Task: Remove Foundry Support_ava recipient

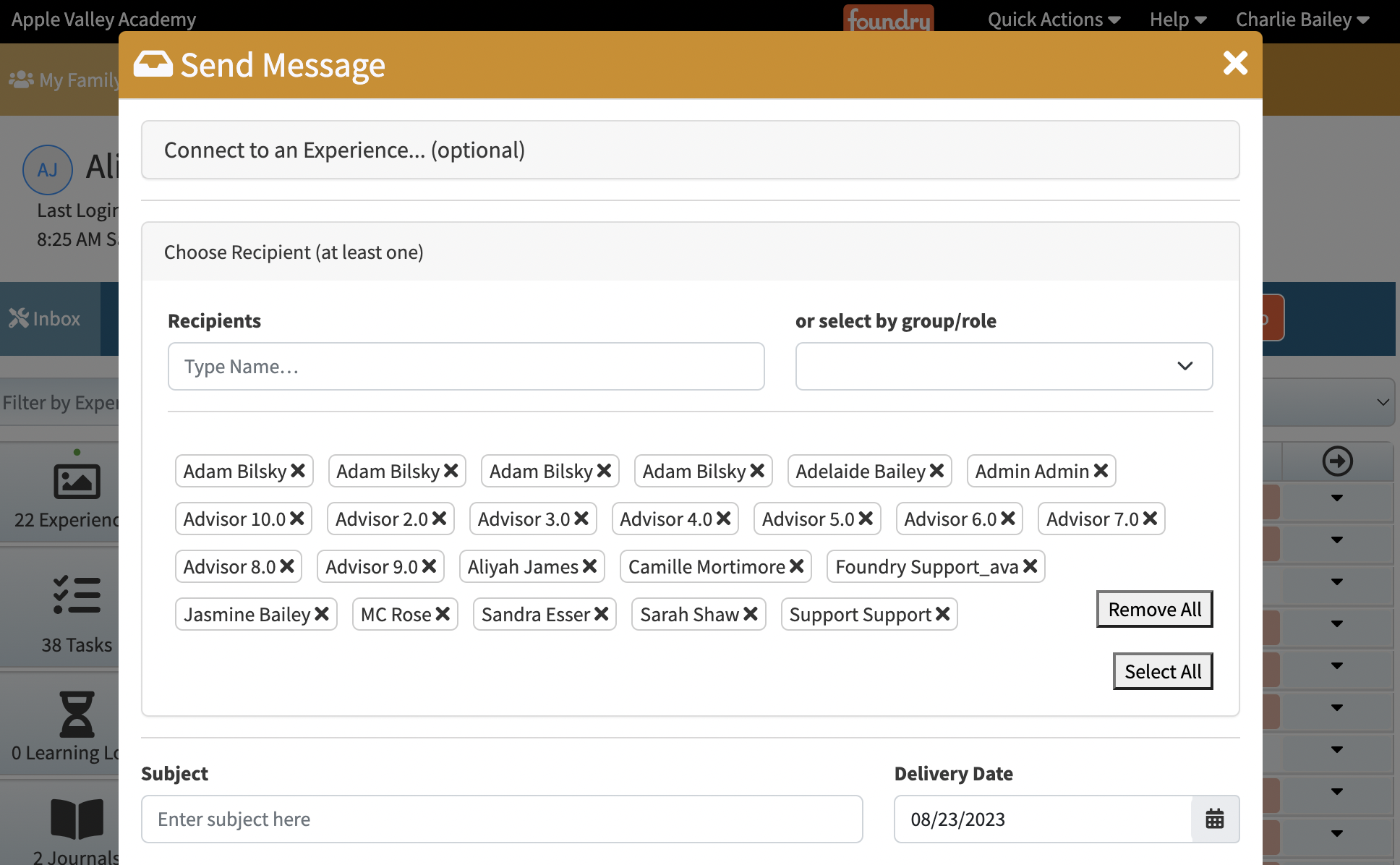Action: click(1030, 566)
